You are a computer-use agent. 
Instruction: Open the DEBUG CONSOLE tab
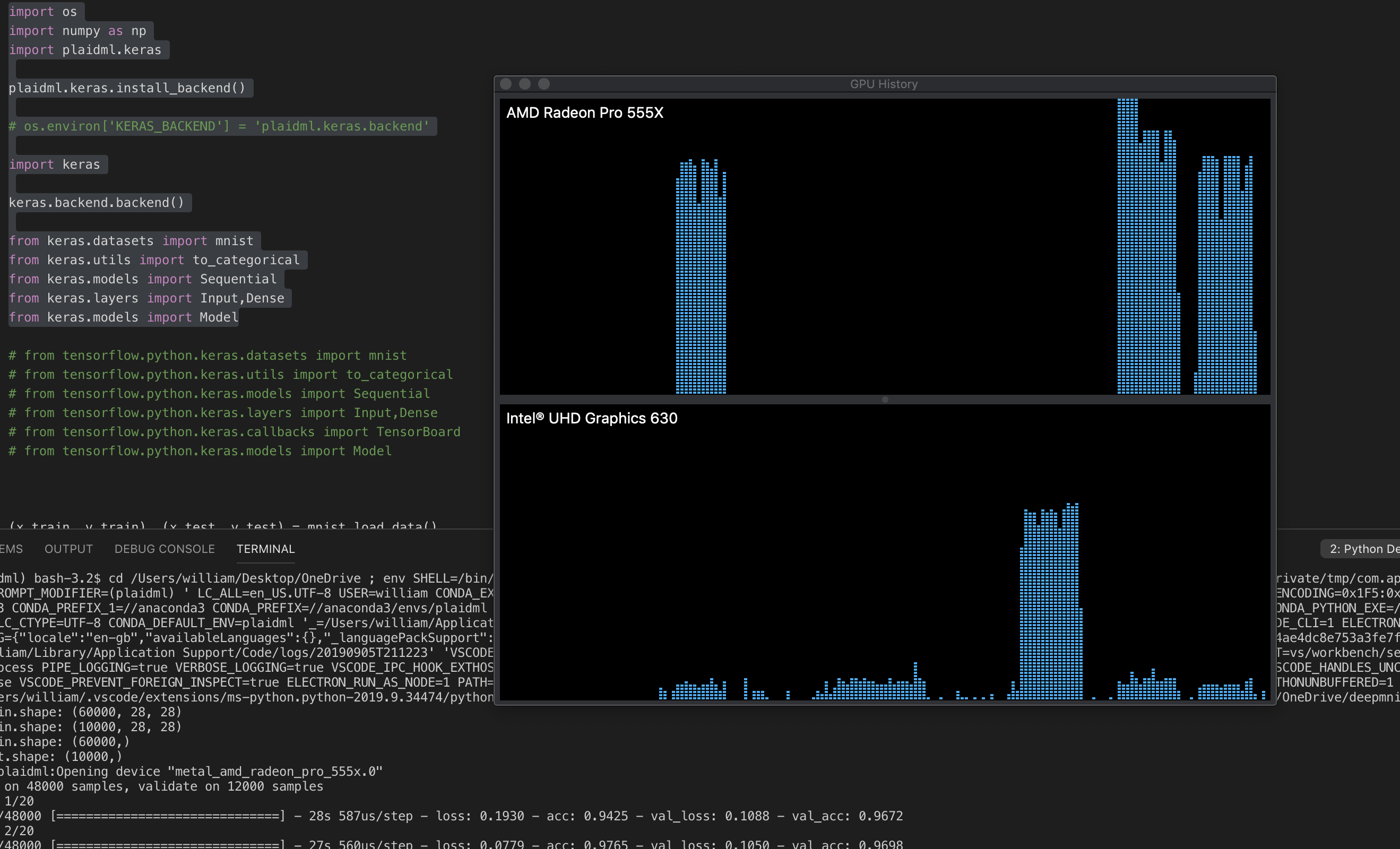pyautogui.click(x=163, y=548)
